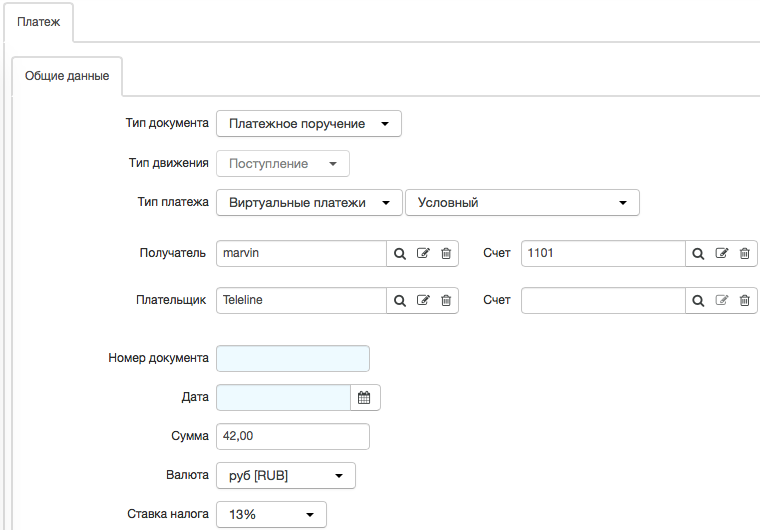
Task: Edit the account 1101 entry
Action: coord(722,253)
